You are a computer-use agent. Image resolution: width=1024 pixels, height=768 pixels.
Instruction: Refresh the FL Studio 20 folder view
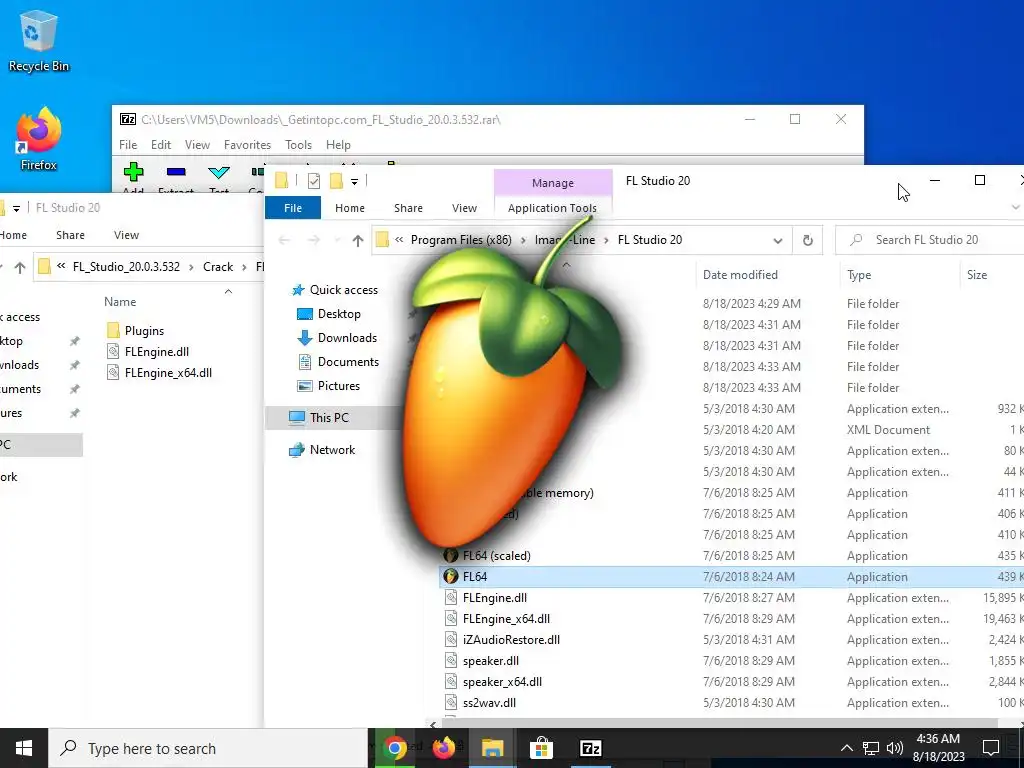[808, 240]
